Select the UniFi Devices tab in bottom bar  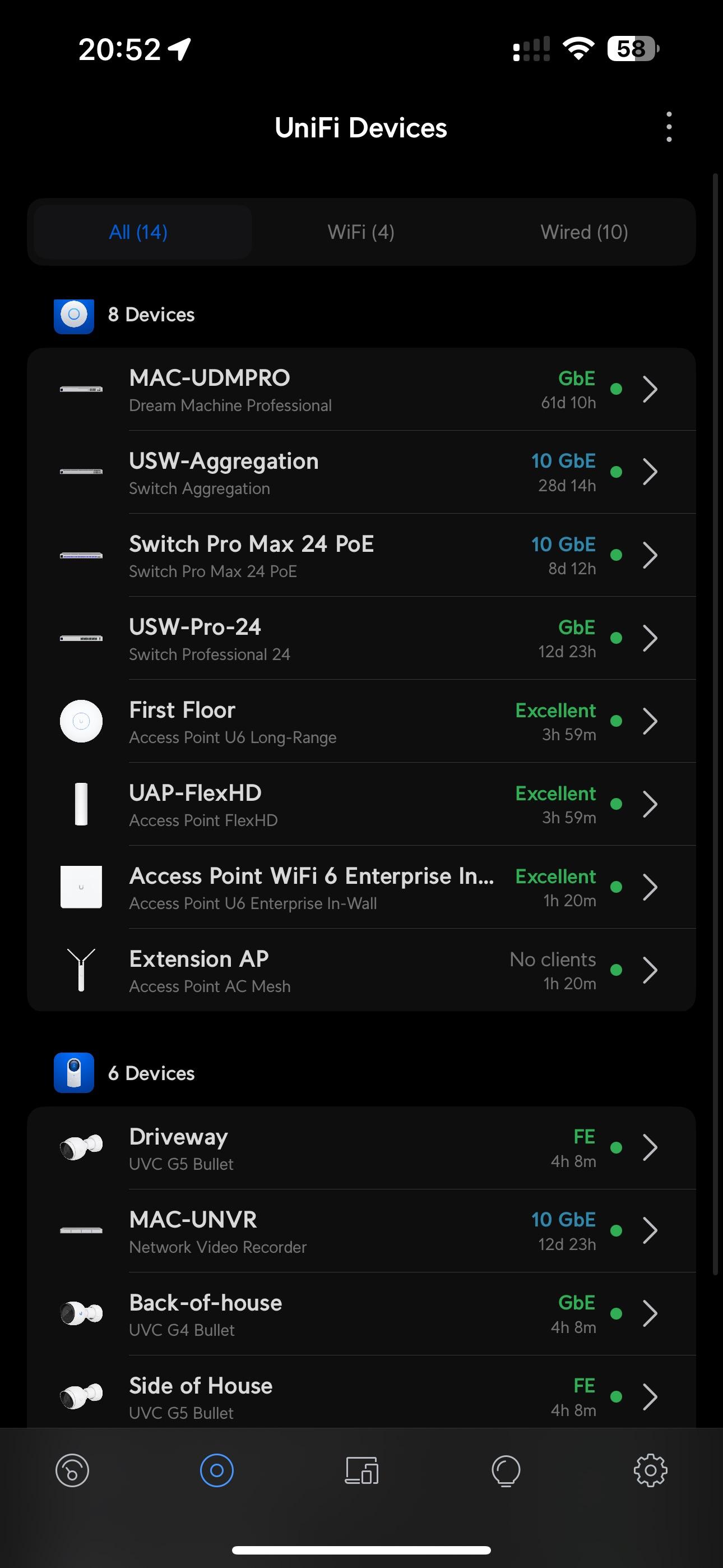(217, 1470)
